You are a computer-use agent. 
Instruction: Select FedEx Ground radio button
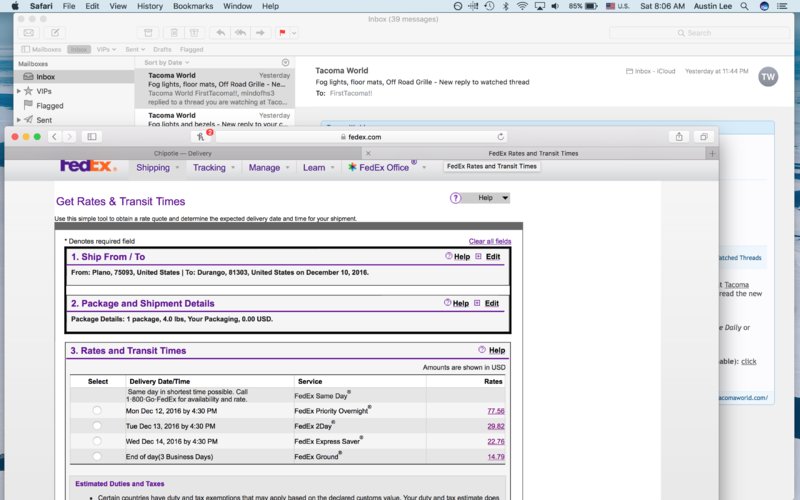pyautogui.click(x=97, y=457)
